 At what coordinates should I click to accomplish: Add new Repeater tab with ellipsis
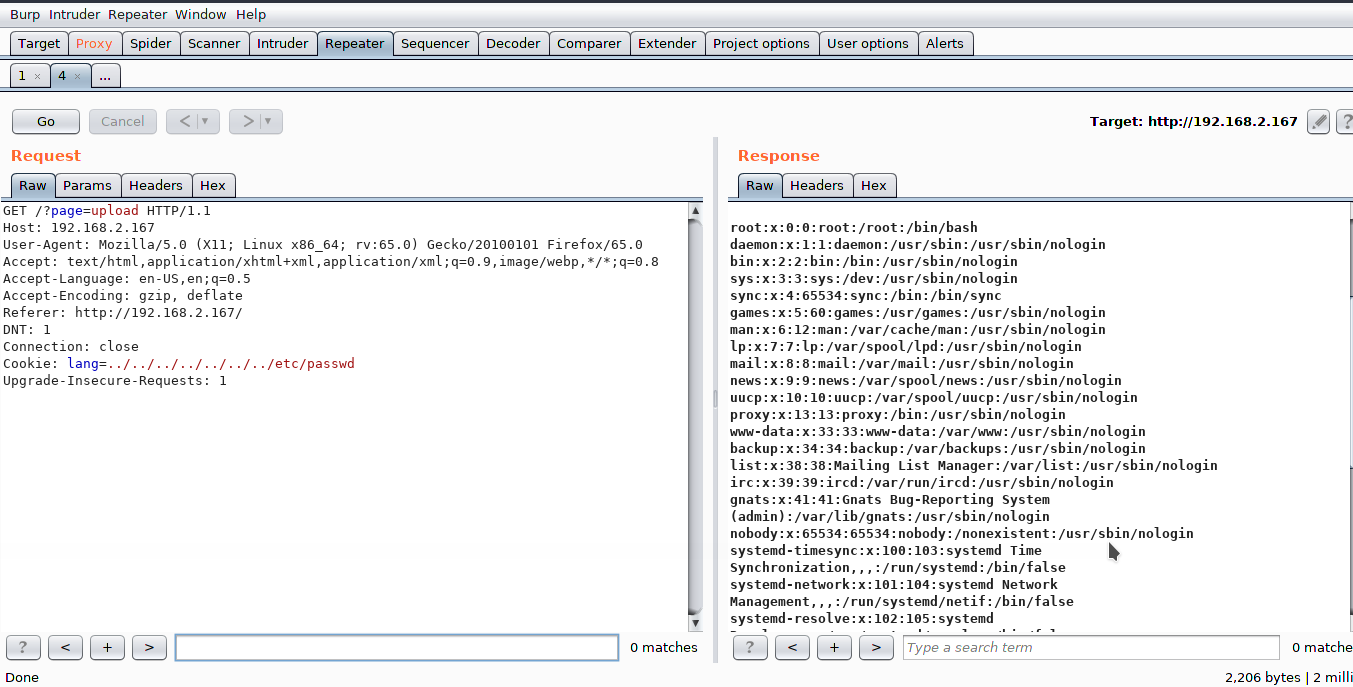coord(105,76)
